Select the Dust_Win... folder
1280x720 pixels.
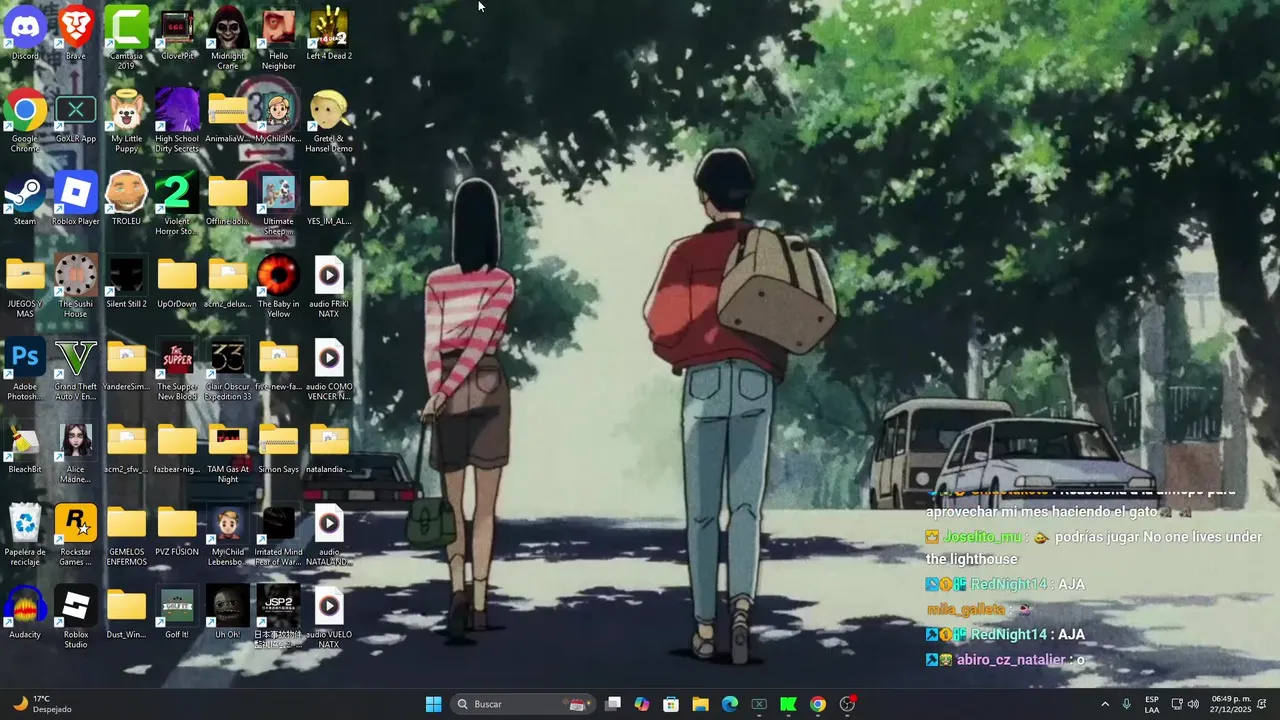126,612
